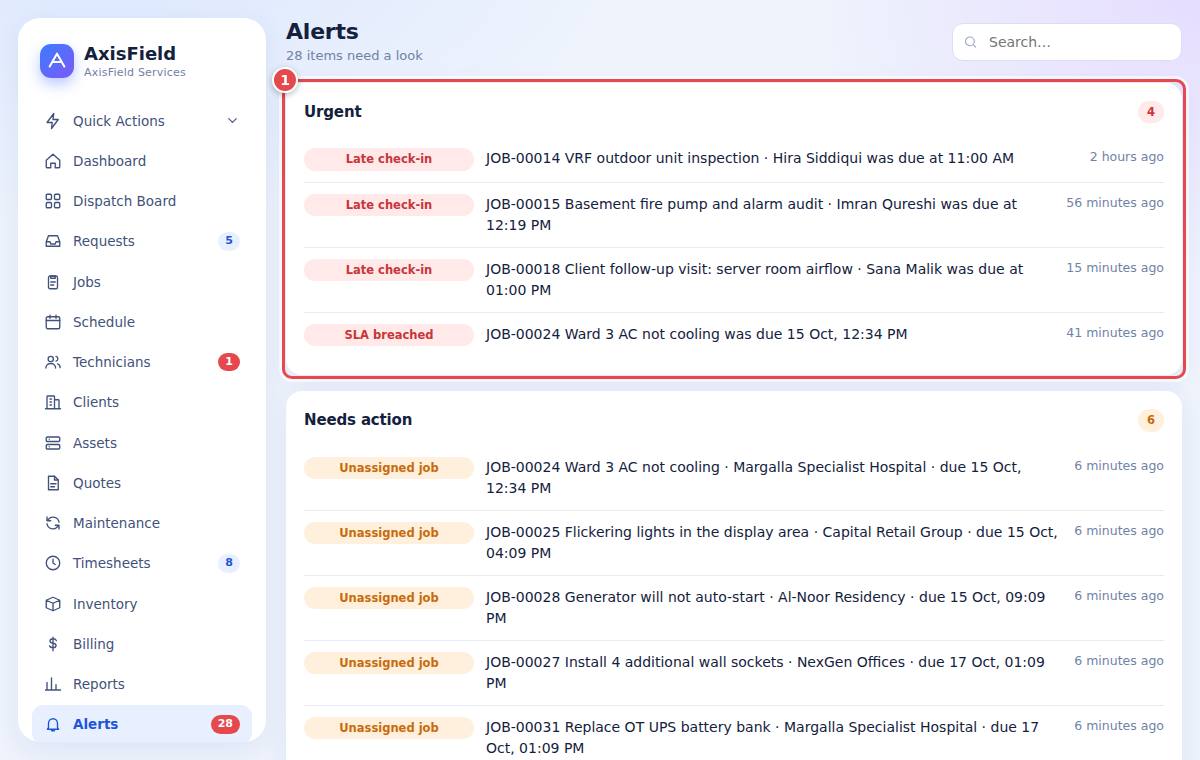Screen dimensions: 1200x760
Task: Click the "56 minutes ago" timestamp
Action: click(x=1115, y=203)
